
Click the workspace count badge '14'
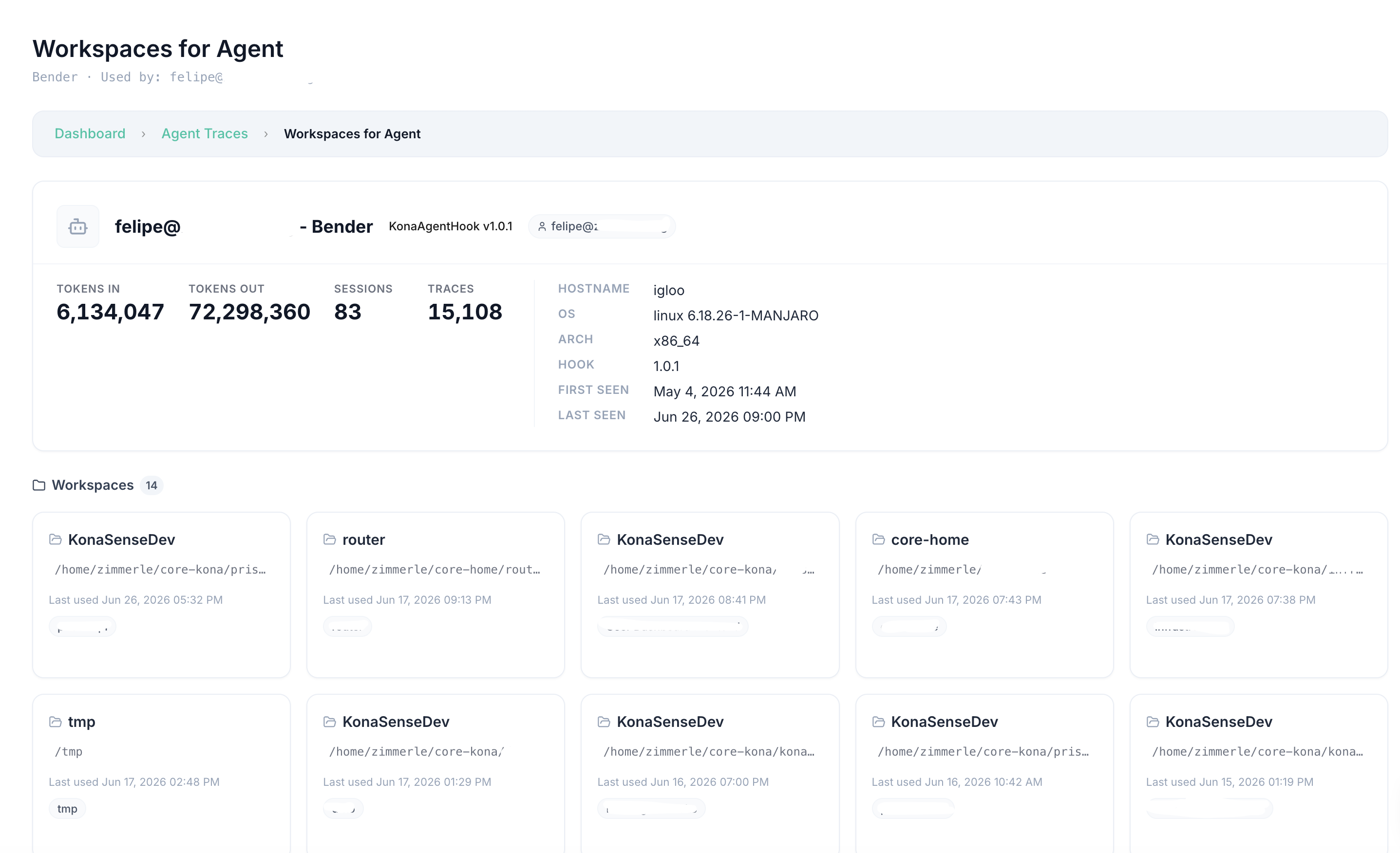click(x=151, y=485)
